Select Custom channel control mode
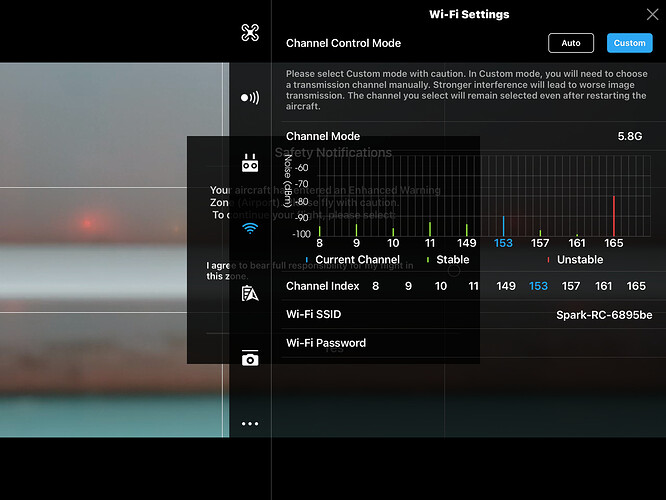 pyautogui.click(x=629, y=43)
